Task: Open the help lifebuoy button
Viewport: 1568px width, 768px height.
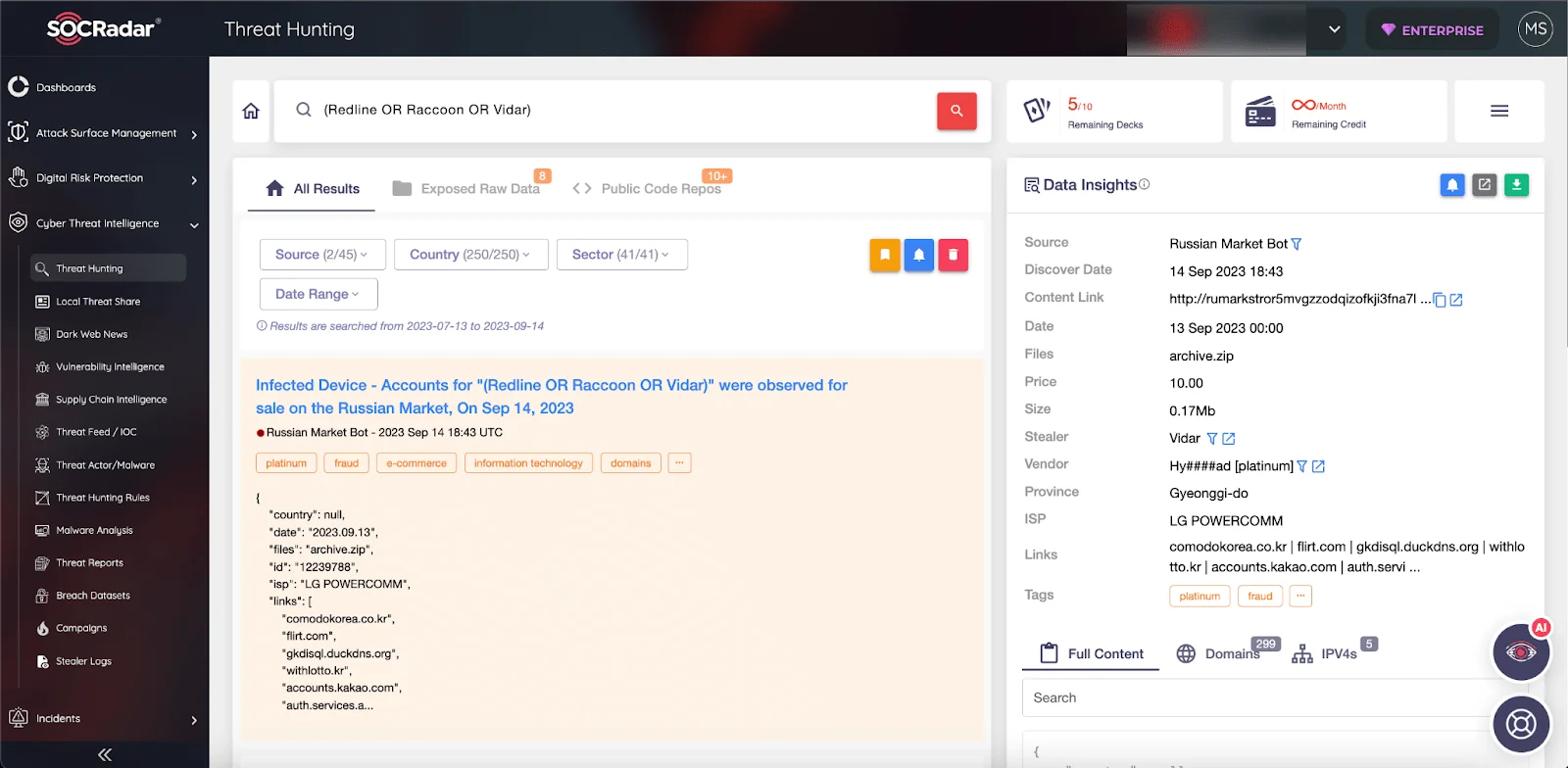Action: click(x=1521, y=724)
